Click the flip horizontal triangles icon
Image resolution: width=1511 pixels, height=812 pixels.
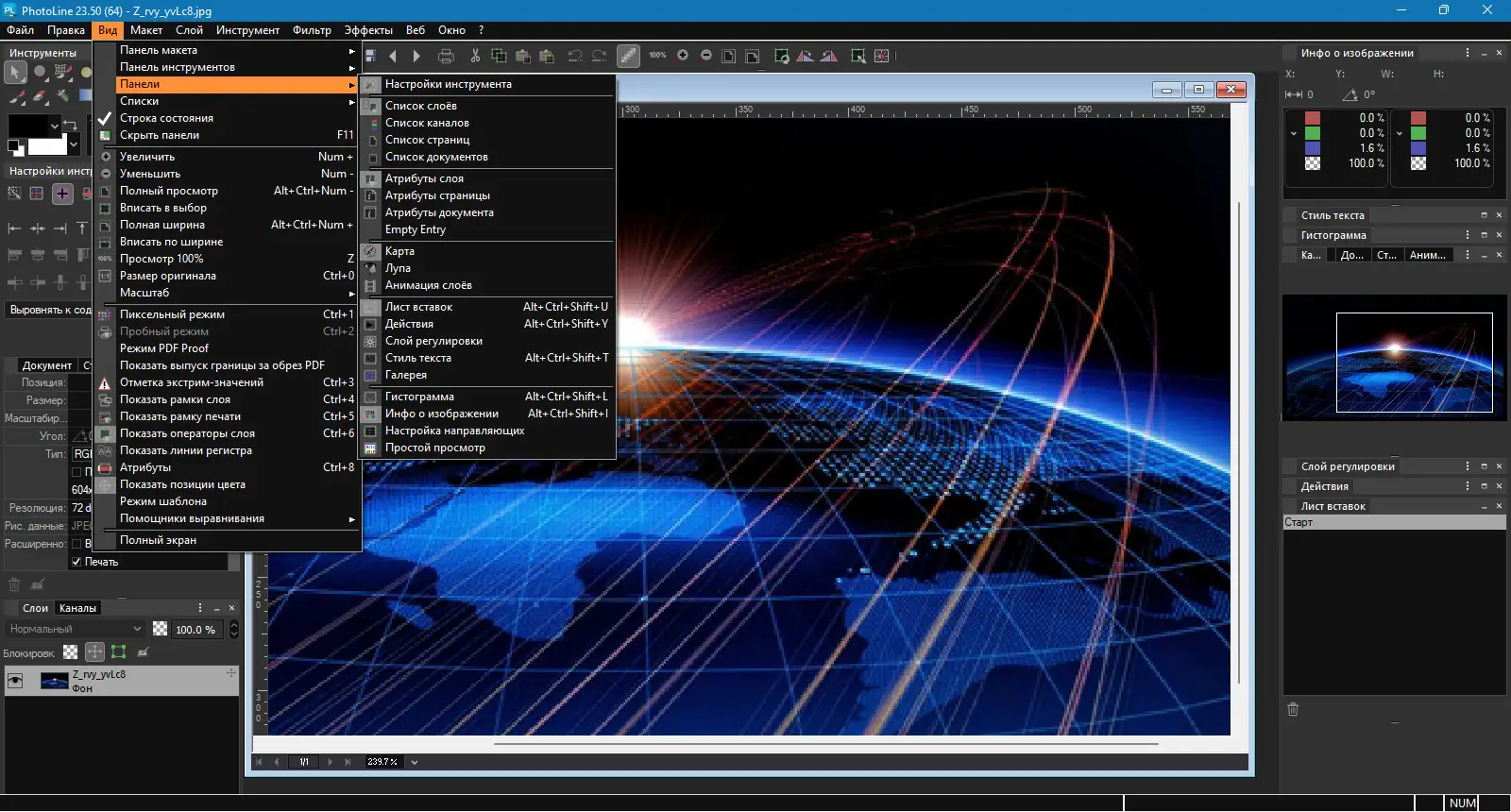[805, 56]
